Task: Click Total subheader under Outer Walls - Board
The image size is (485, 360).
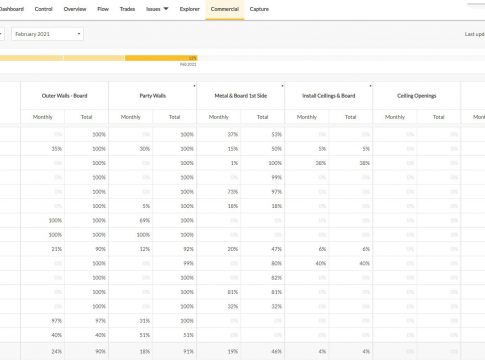Action: tap(87, 117)
